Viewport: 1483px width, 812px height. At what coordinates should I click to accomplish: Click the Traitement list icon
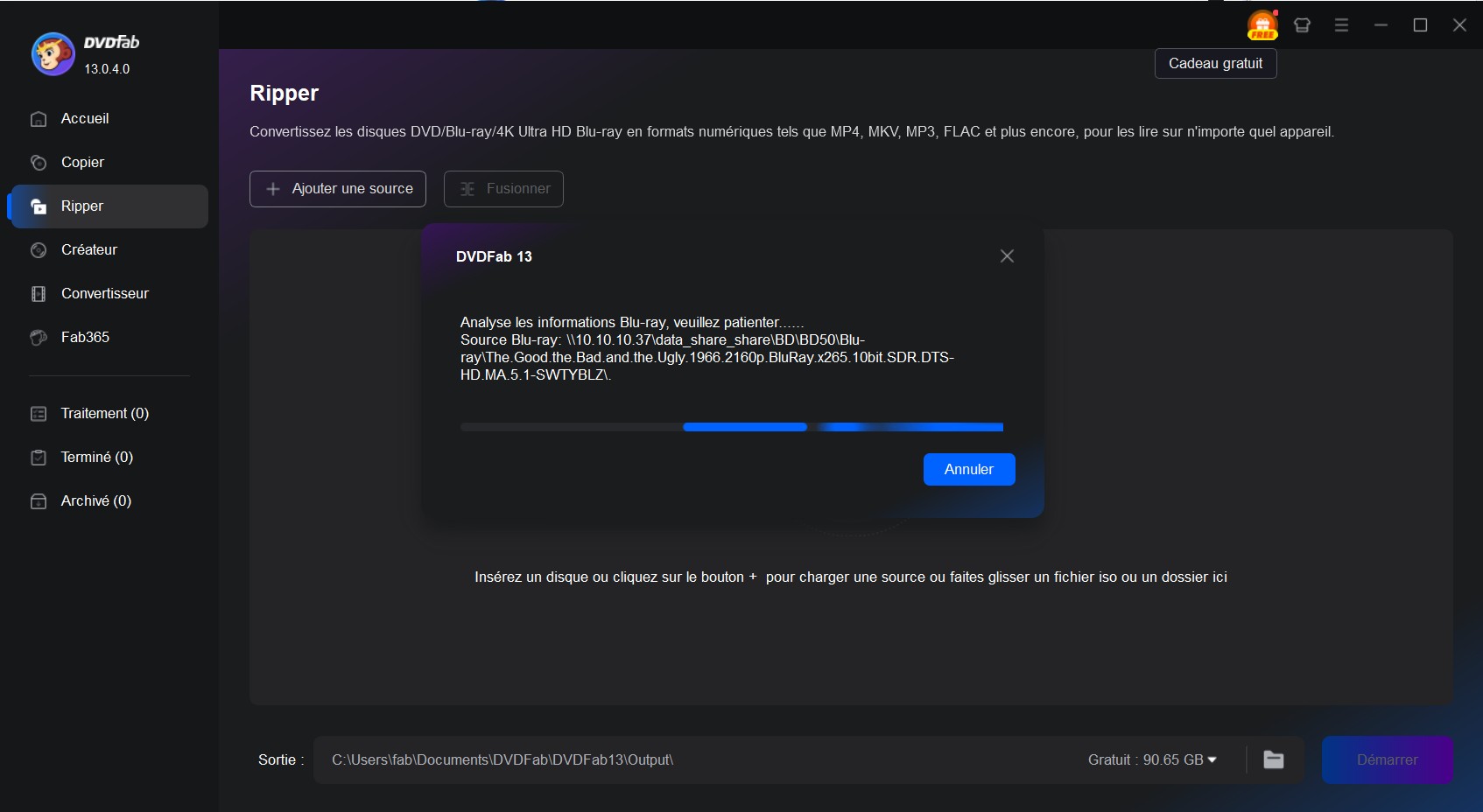39,414
